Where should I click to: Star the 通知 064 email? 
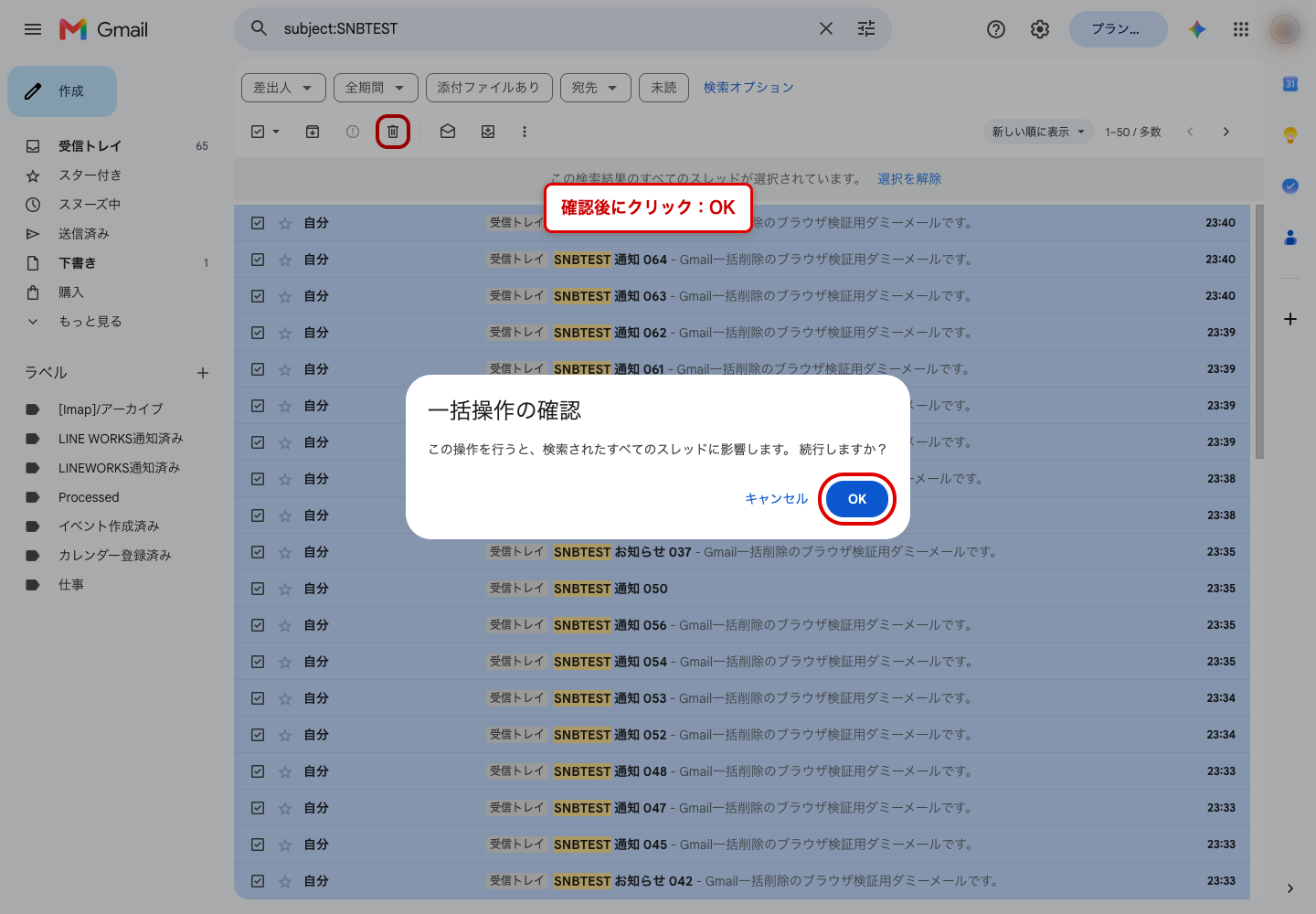click(x=285, y=260)
